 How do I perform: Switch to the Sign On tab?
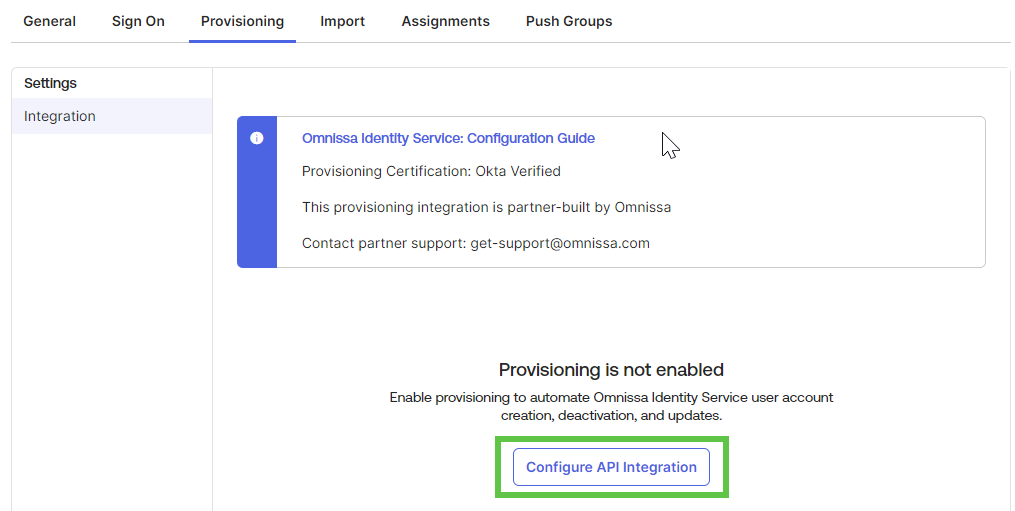138,21
